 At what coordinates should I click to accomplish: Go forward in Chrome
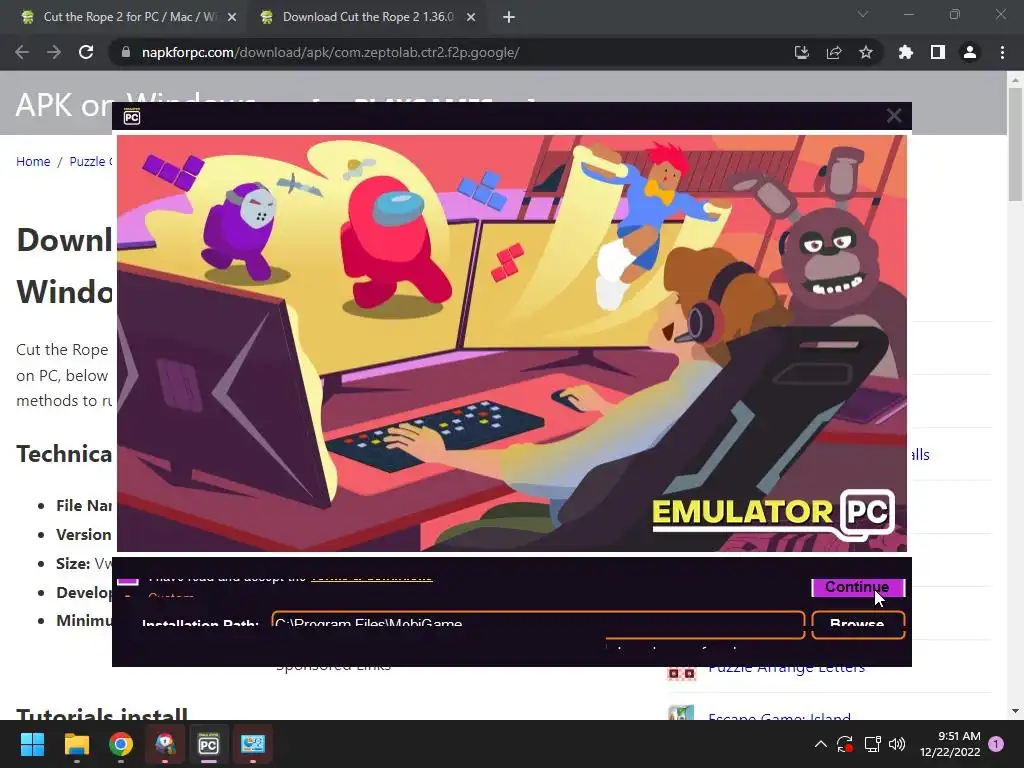point(54,52)
